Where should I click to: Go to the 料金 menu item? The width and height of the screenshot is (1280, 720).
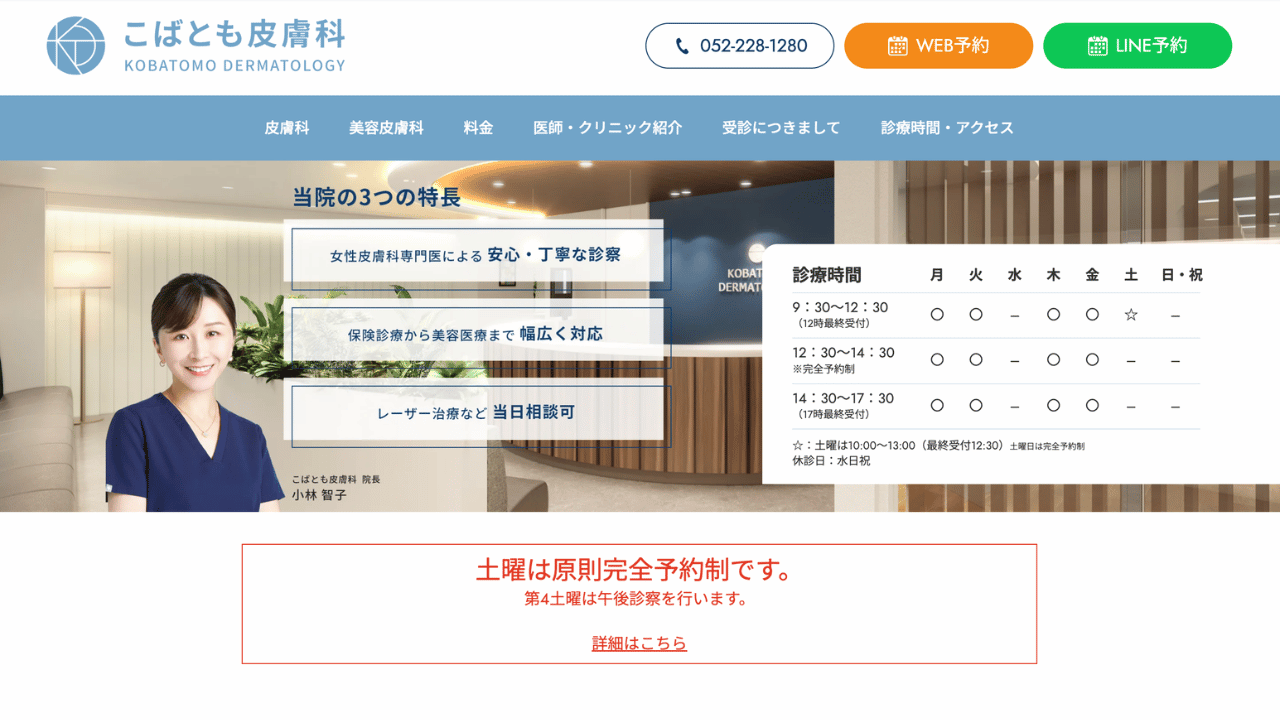click(478, 128)
